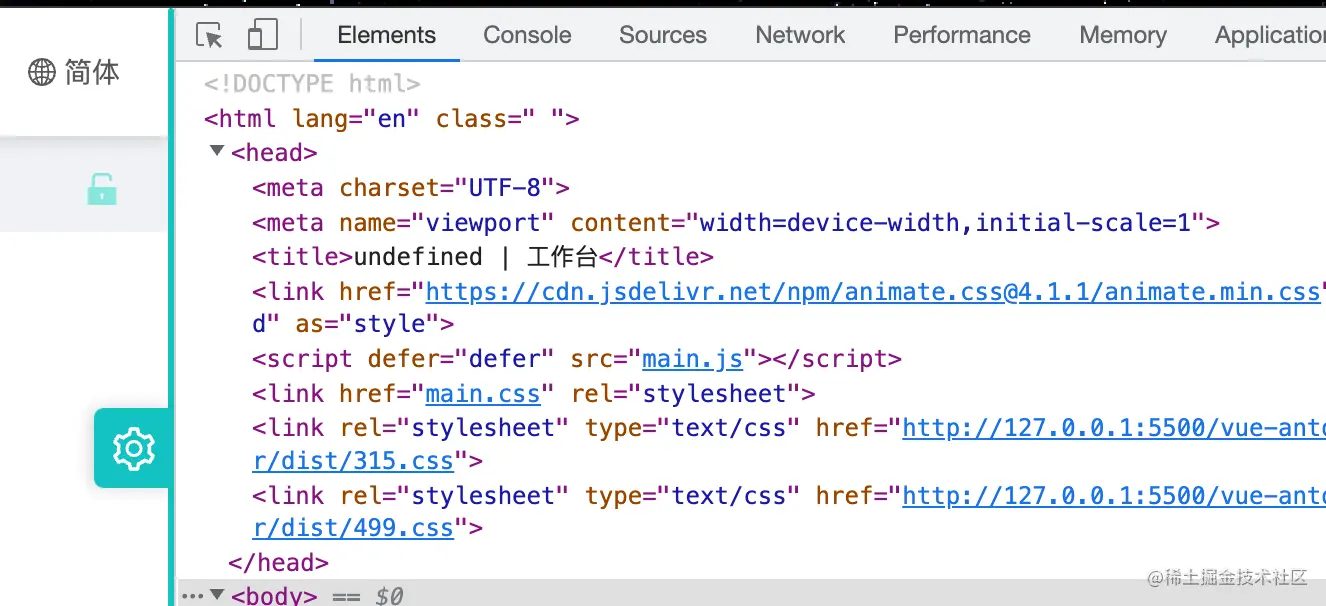Open the dist/315.css link

click(x=353, y=461)
